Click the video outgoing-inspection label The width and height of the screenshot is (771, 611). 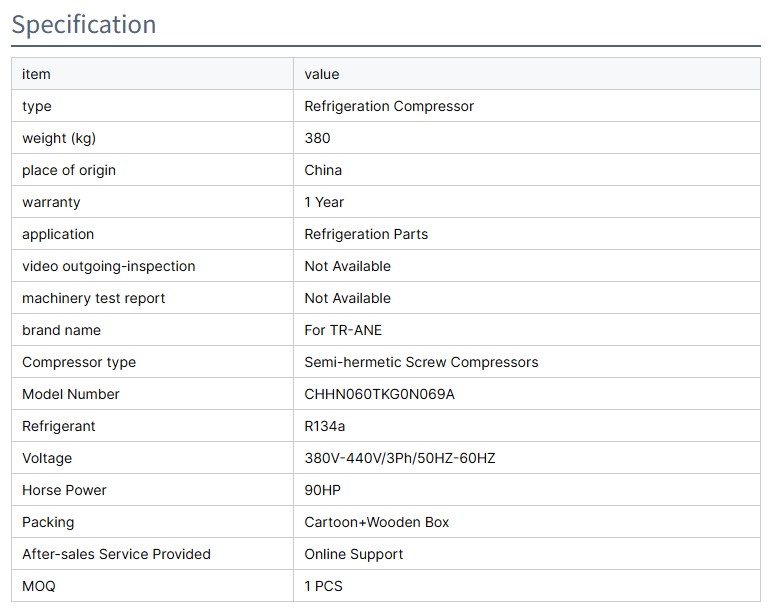tap(109, 266)
